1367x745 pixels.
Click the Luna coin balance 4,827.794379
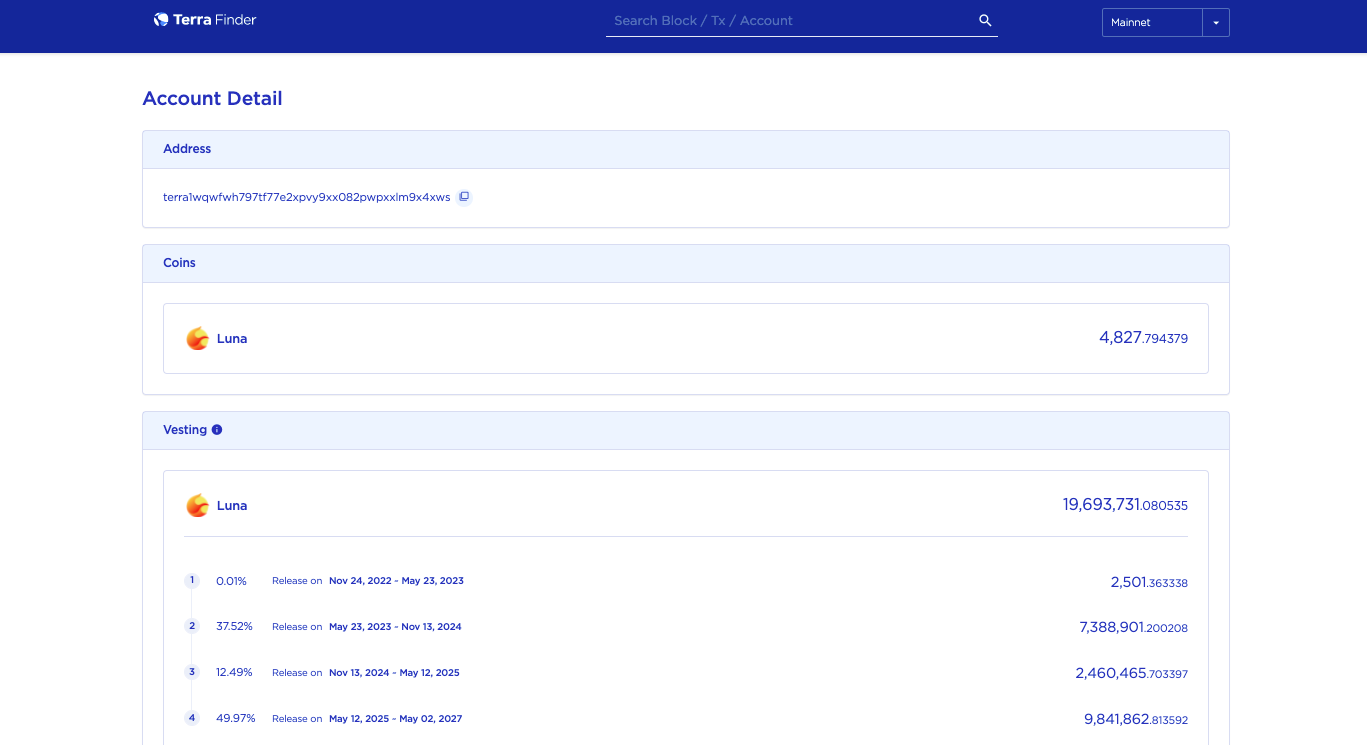tap(1143, 338)
